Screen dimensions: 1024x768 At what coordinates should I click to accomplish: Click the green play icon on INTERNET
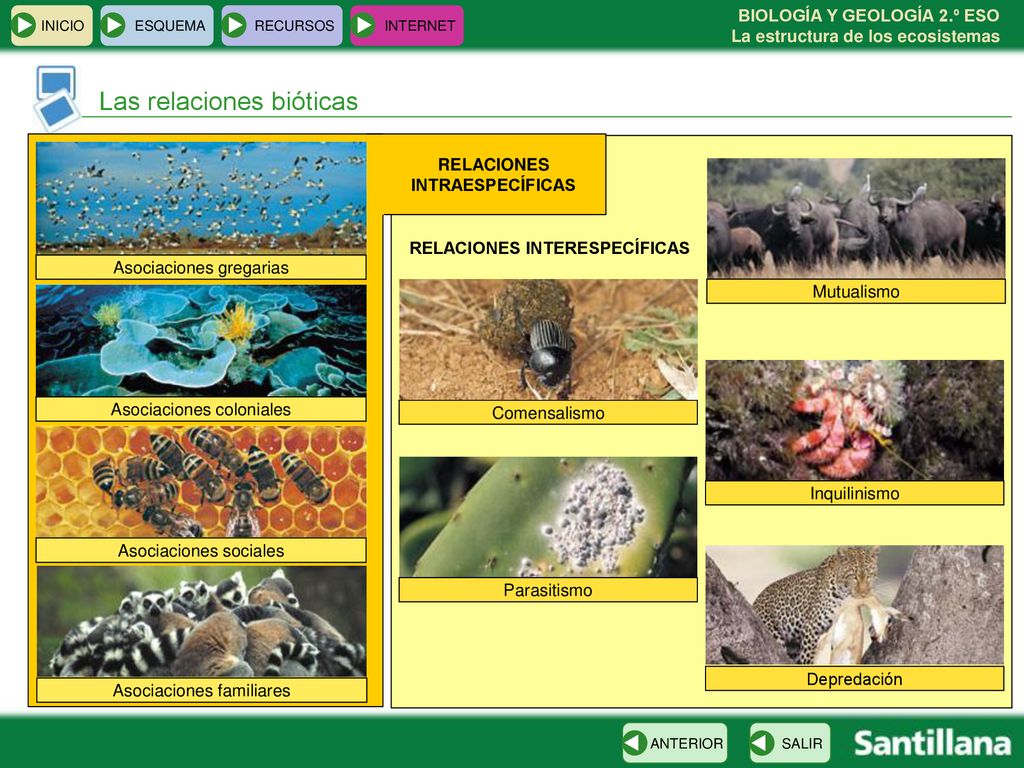364,25
